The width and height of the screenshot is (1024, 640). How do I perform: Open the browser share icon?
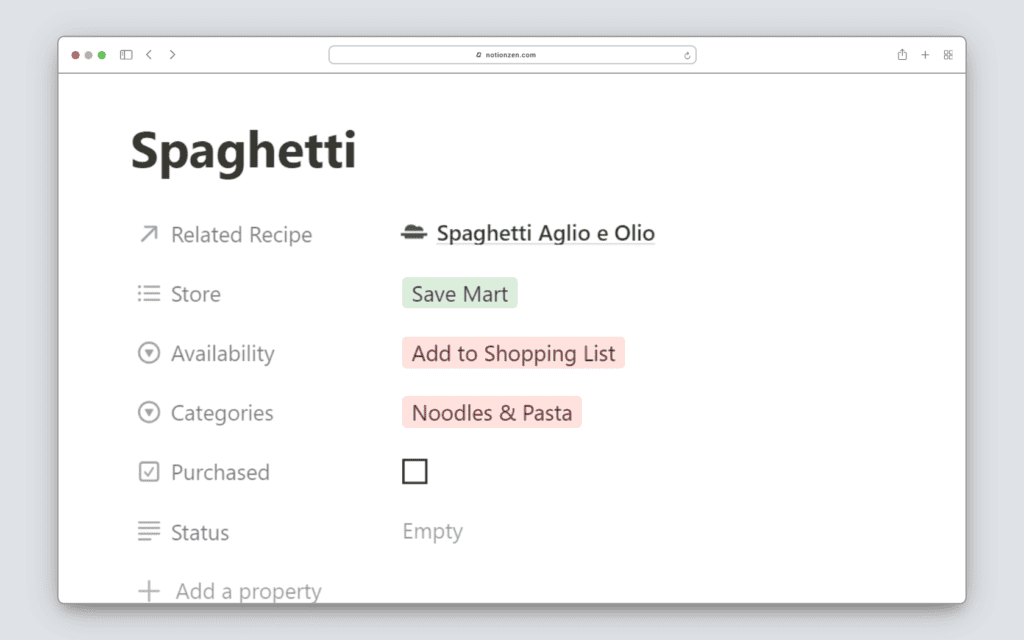point(902,55)
